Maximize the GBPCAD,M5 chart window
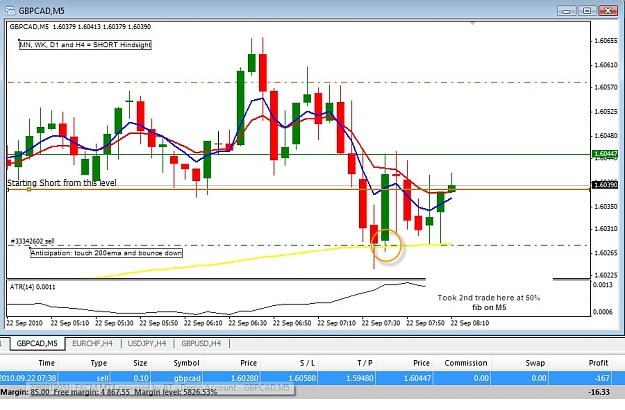 click(x=587, y=11)
